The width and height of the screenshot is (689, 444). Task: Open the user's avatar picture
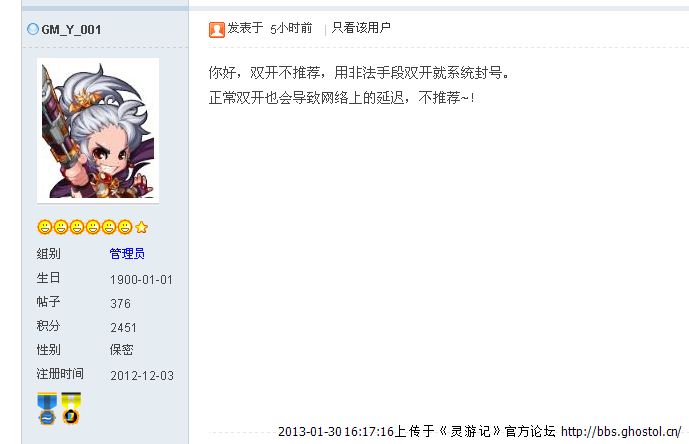click(98, 131)
